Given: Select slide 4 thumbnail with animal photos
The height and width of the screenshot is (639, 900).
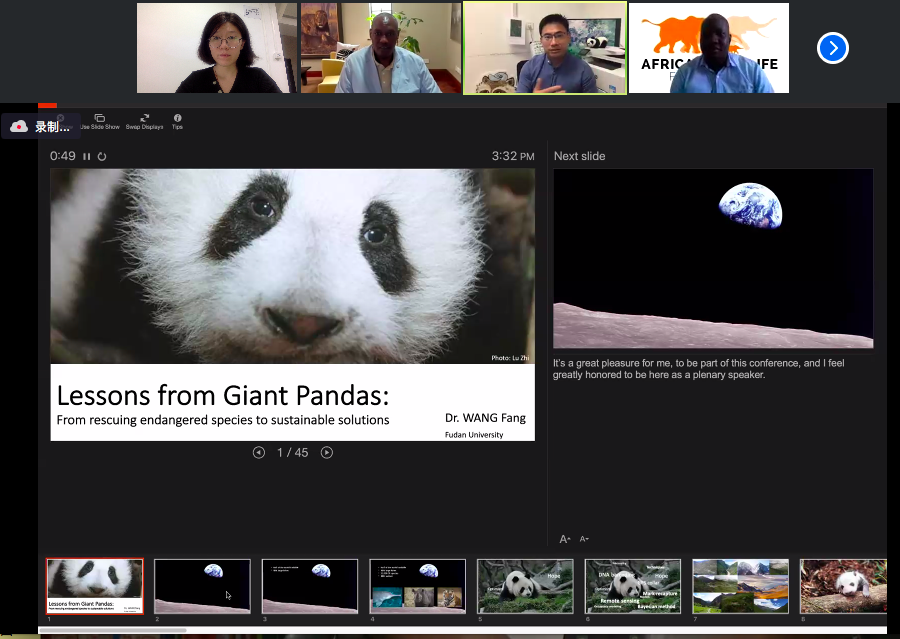Looking at the screenshot, I should [x=417, y=586].
